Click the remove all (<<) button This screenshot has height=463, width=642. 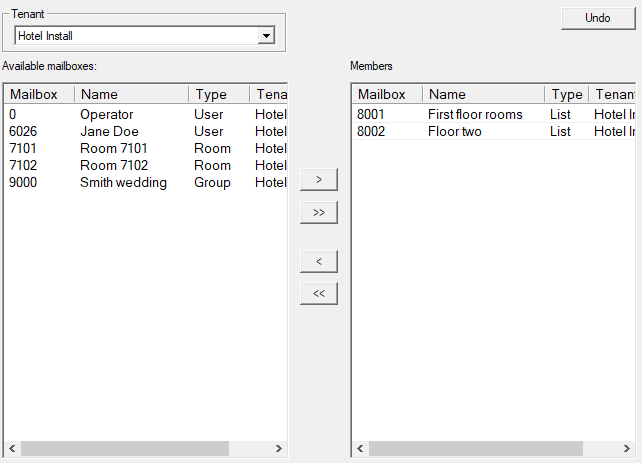319,294
